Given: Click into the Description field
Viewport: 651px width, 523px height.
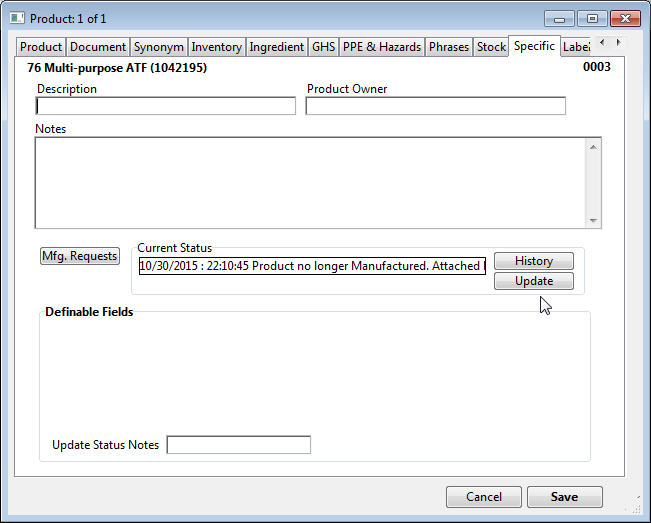Looking at the screenshot, I should 166,106.
